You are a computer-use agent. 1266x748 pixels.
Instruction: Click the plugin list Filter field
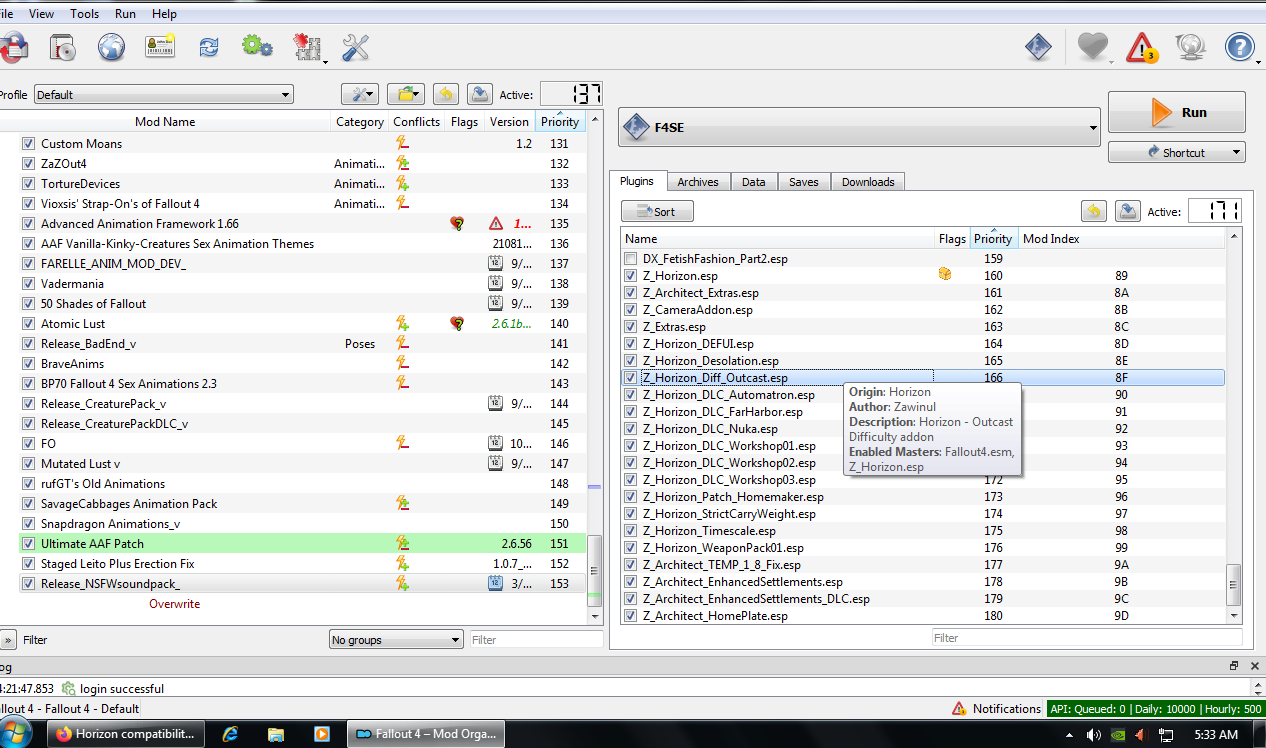pyautogui.click(x=1087, y=637)
